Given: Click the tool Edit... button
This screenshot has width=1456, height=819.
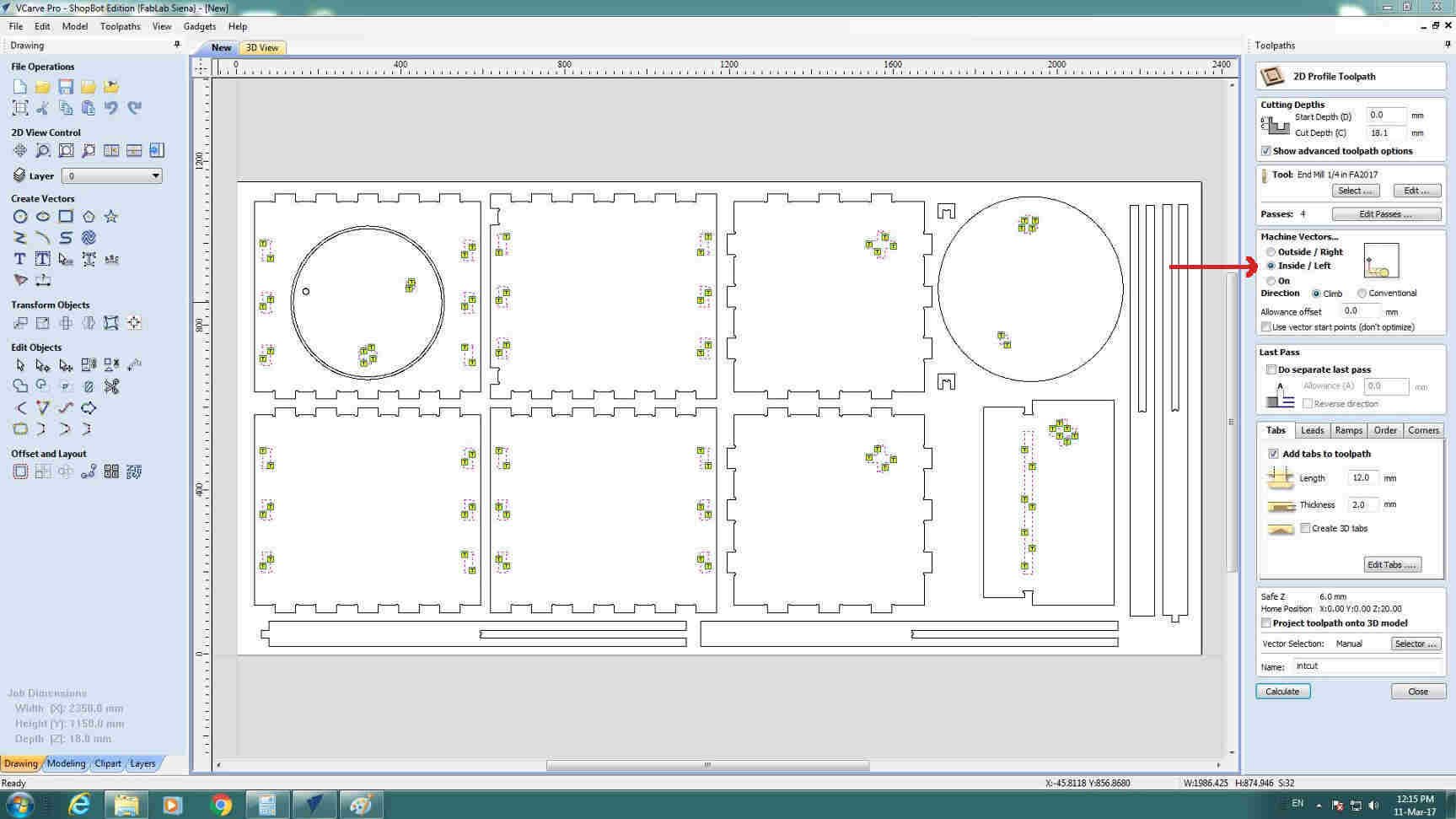Looking at the screenshot, I should (1417, 191).
